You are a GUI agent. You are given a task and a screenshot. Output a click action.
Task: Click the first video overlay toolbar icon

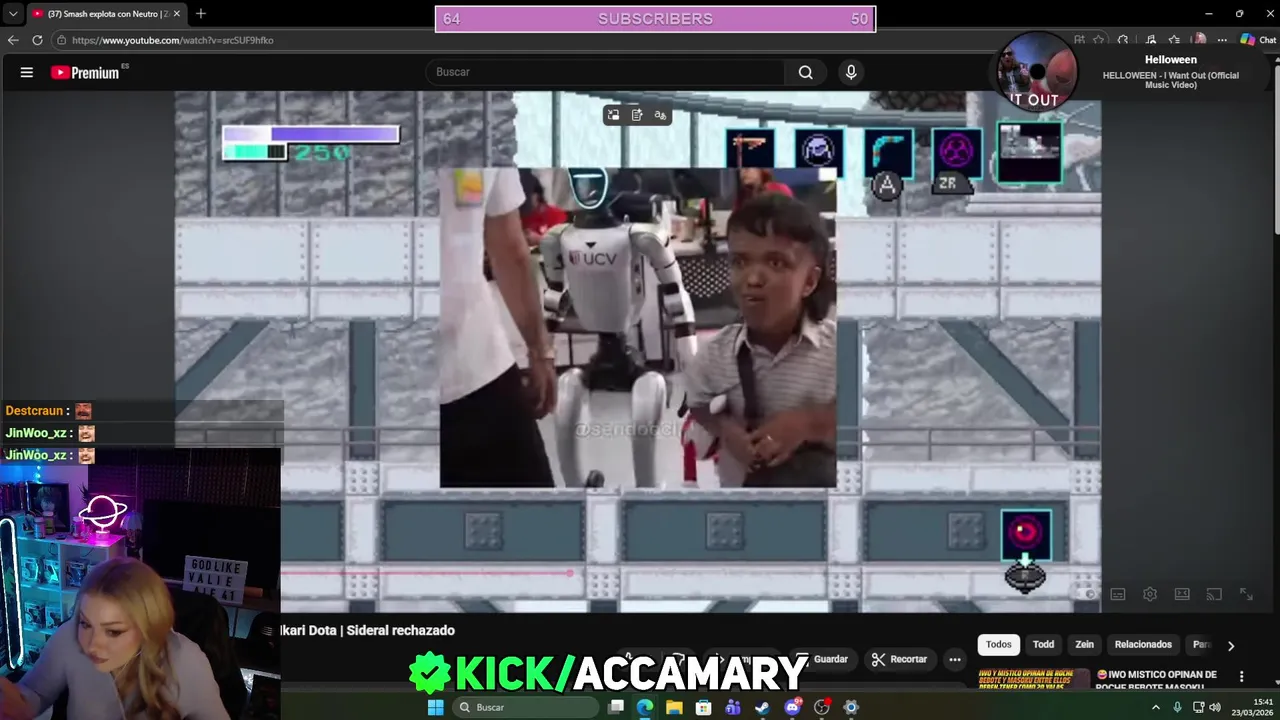tap(613, 115)
